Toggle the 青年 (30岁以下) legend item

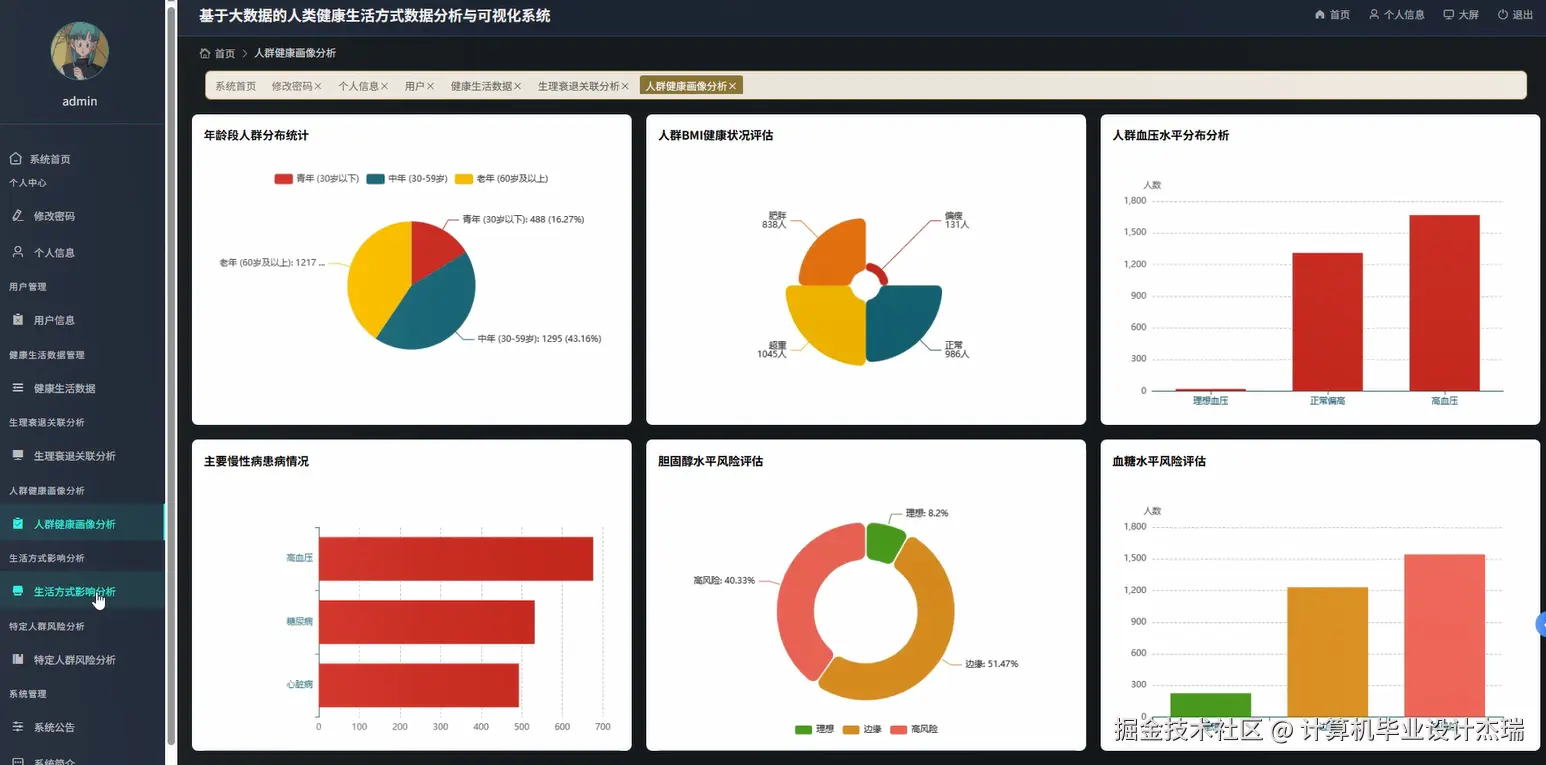coord(317,179)
